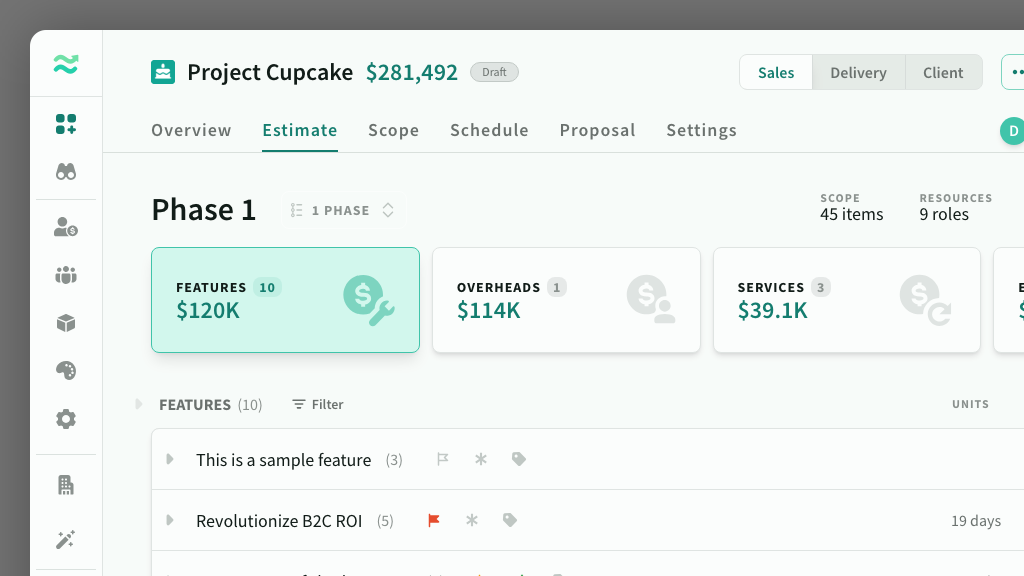Screen dimensions: 1024x576
Task: Expand the 'This is a sample feature' row
Action: click(170, 459)
